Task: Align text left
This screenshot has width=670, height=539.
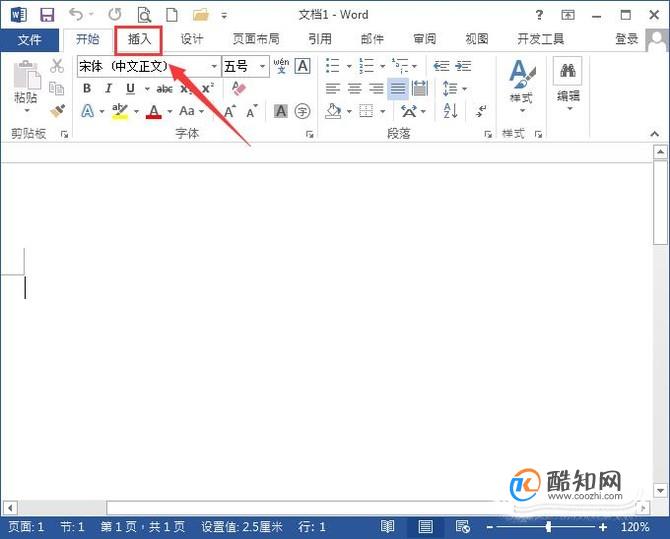Action: tap(333, 88)
